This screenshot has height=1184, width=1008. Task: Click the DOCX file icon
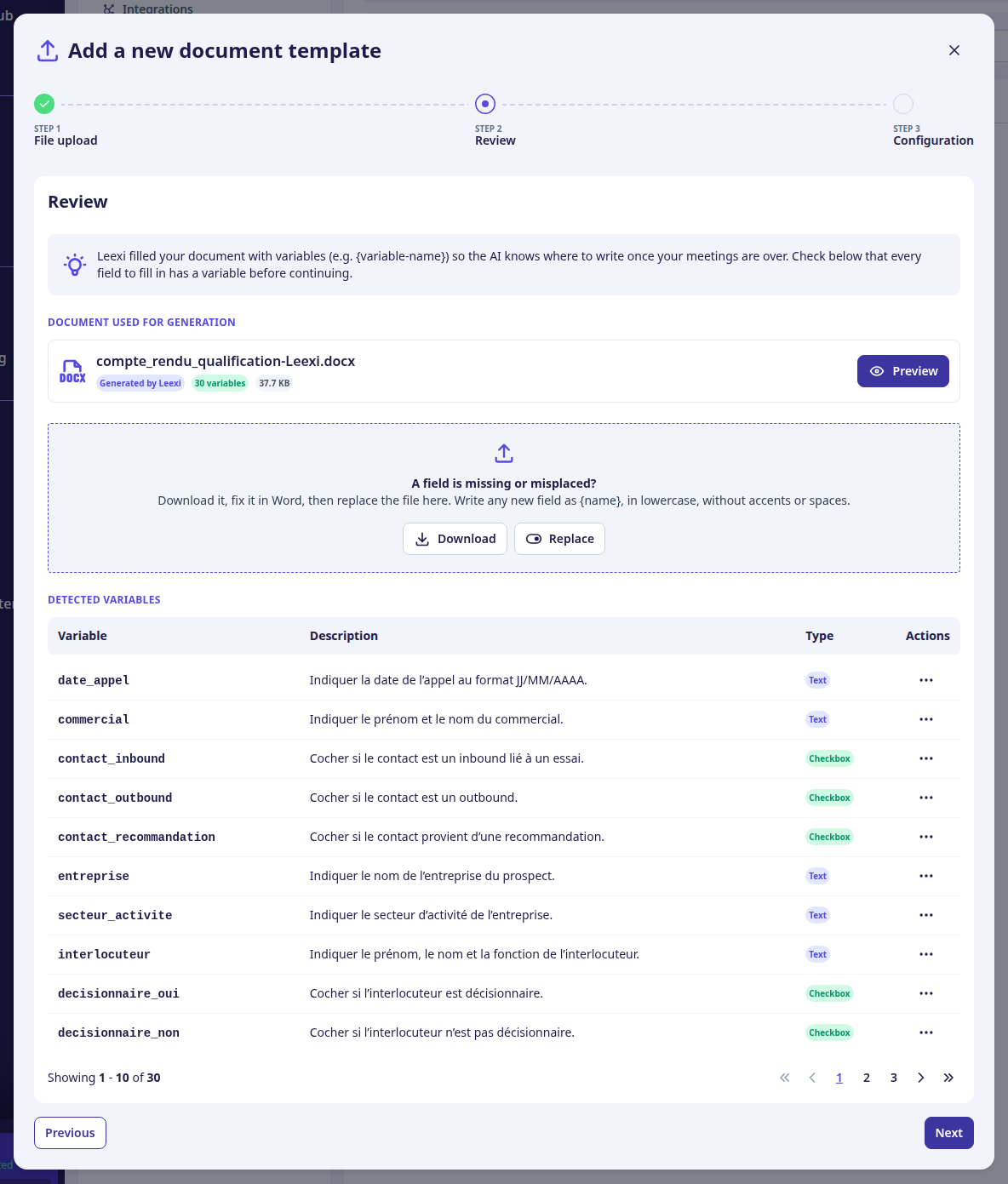click(x=72, y=371)
